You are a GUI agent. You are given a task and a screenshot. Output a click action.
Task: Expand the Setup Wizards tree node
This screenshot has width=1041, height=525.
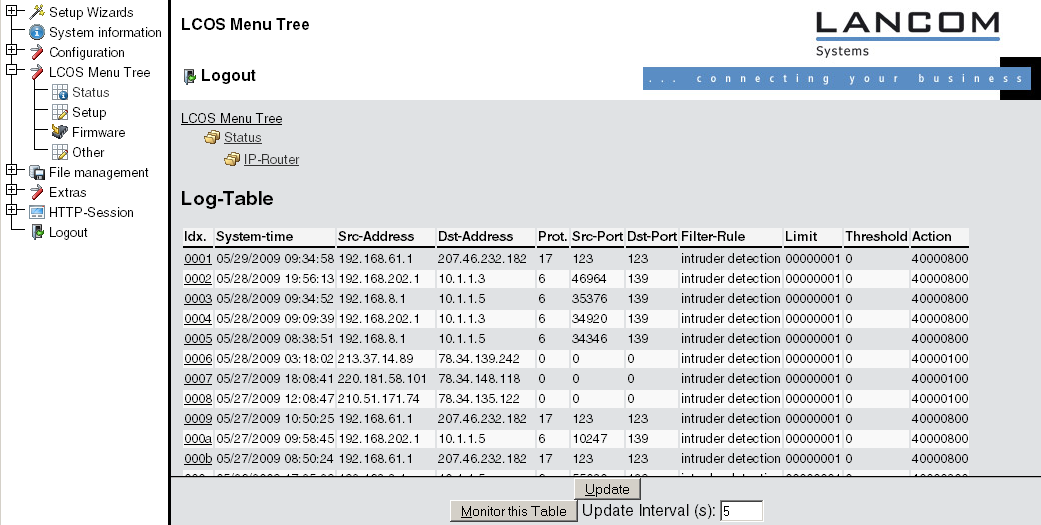point(11,12)
